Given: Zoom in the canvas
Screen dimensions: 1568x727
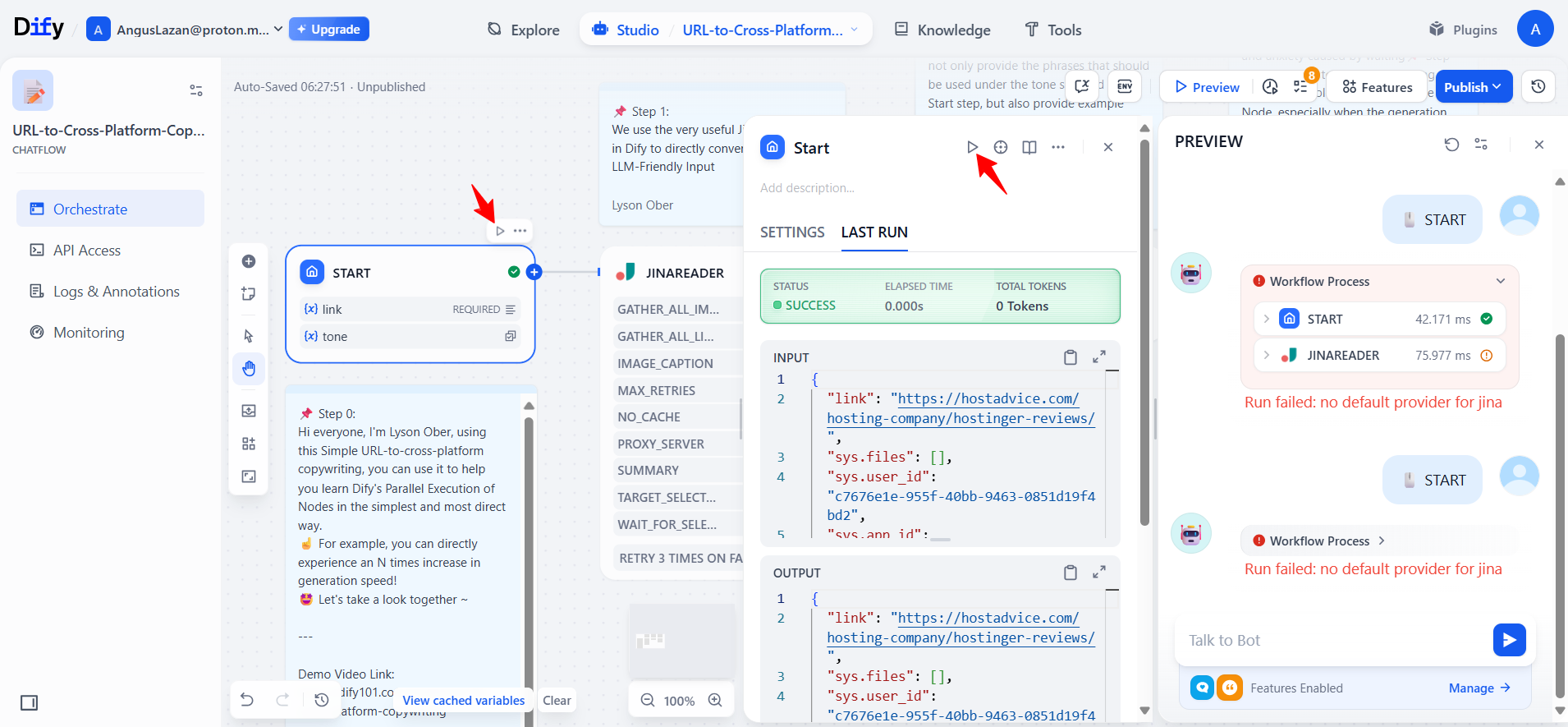Looking at the screenshot, I should 715,701.
